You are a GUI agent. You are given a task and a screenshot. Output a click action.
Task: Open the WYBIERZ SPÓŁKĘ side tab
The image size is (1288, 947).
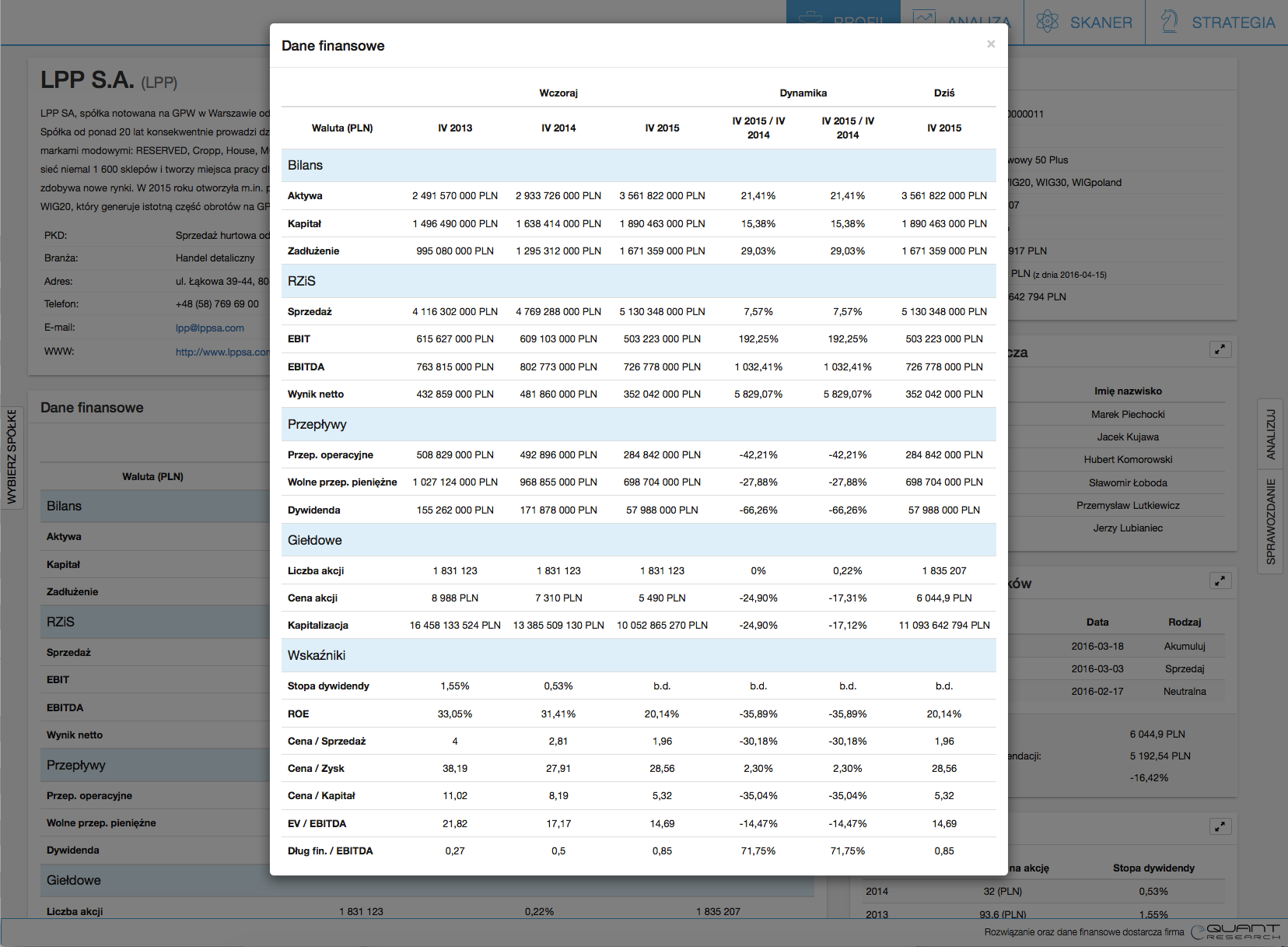tap(12, 456)
